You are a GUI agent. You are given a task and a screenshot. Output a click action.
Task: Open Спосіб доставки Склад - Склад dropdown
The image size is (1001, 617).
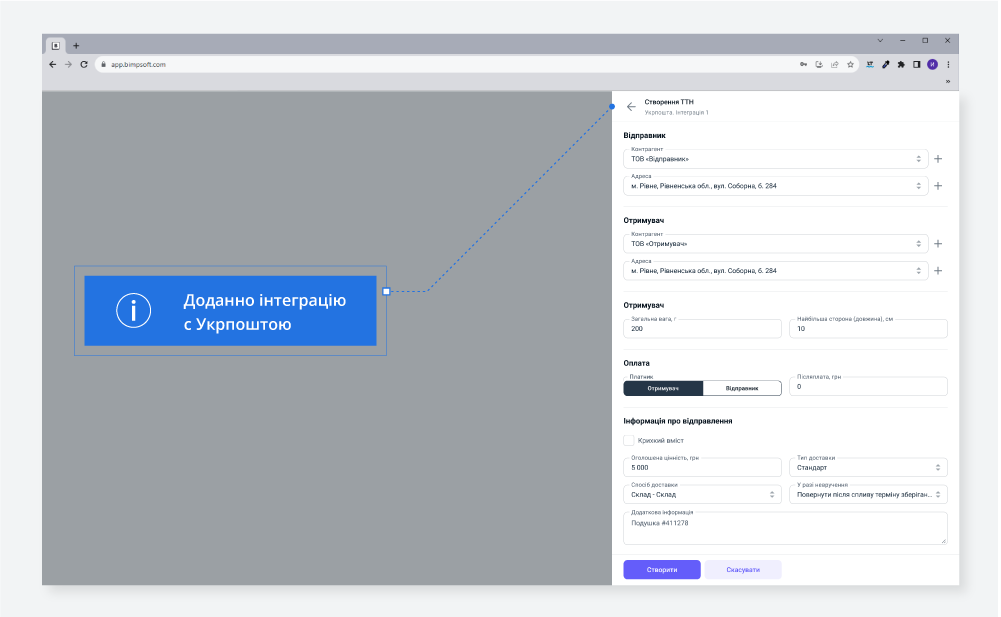[x=702, y=494]
